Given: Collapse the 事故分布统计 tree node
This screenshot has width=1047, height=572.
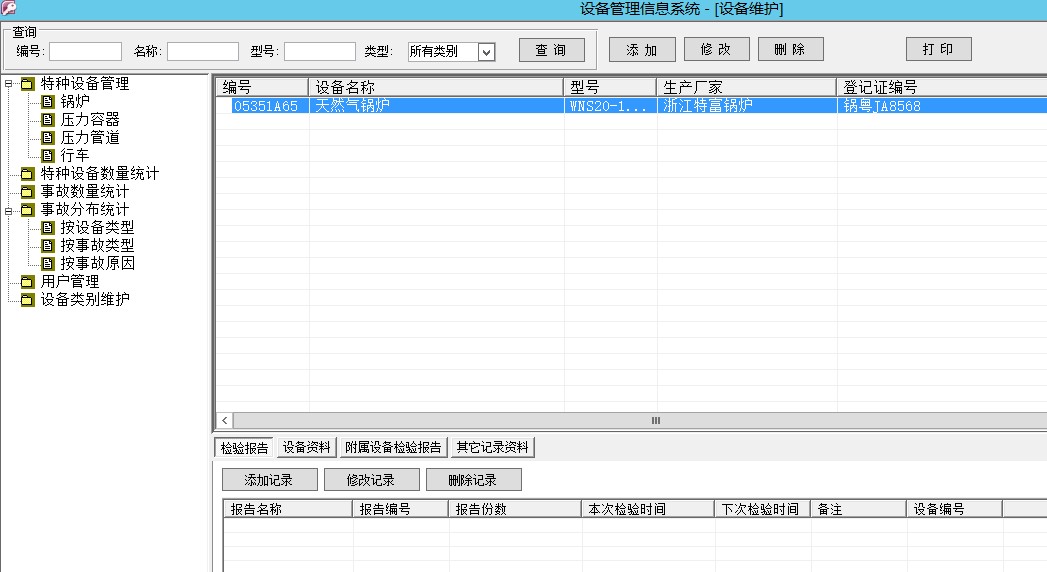Looking at the screenshot, I should pyautogui.click(x=9, y=210).
